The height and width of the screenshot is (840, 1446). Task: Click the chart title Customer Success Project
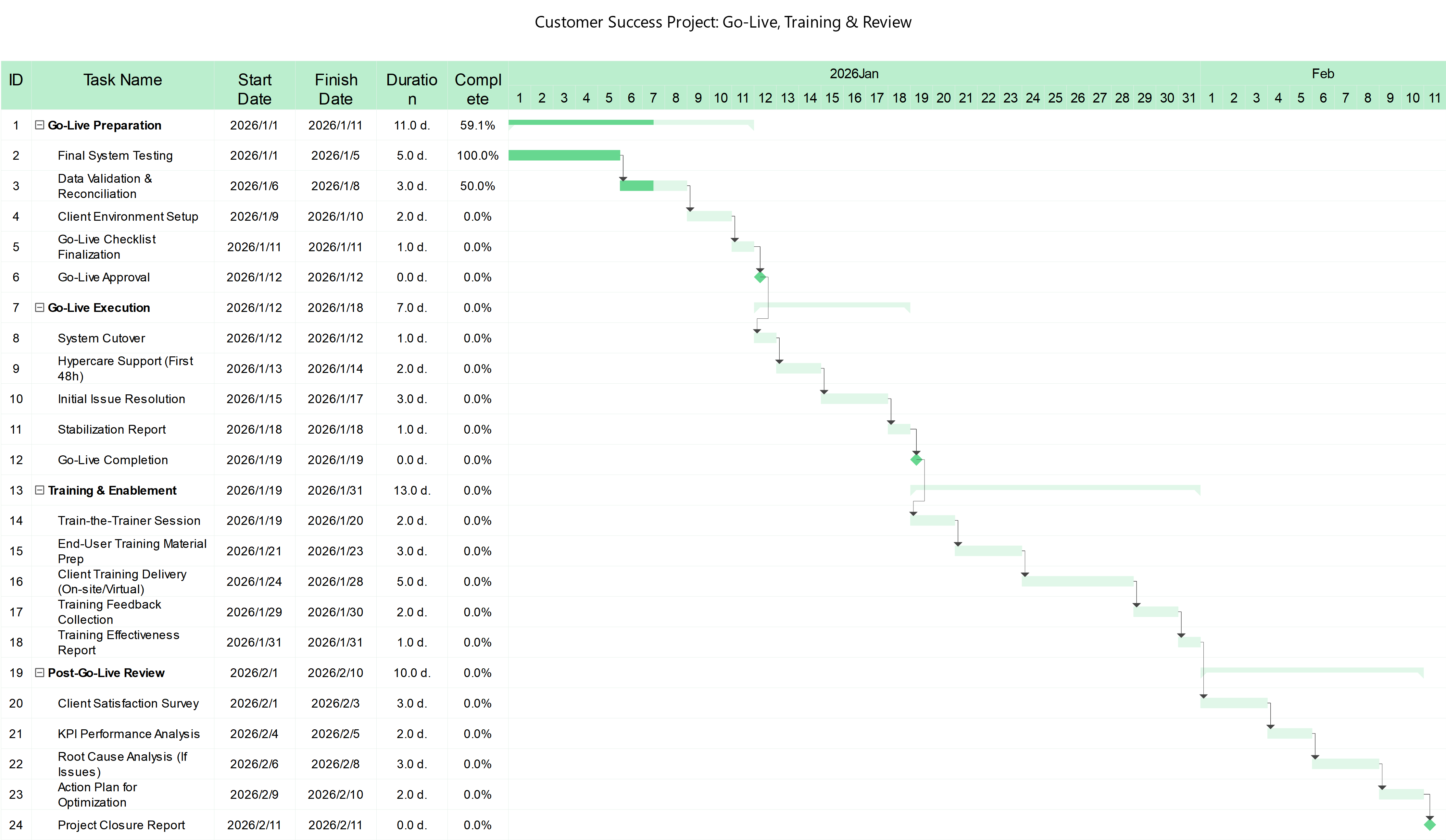click(x=723, y=22)
